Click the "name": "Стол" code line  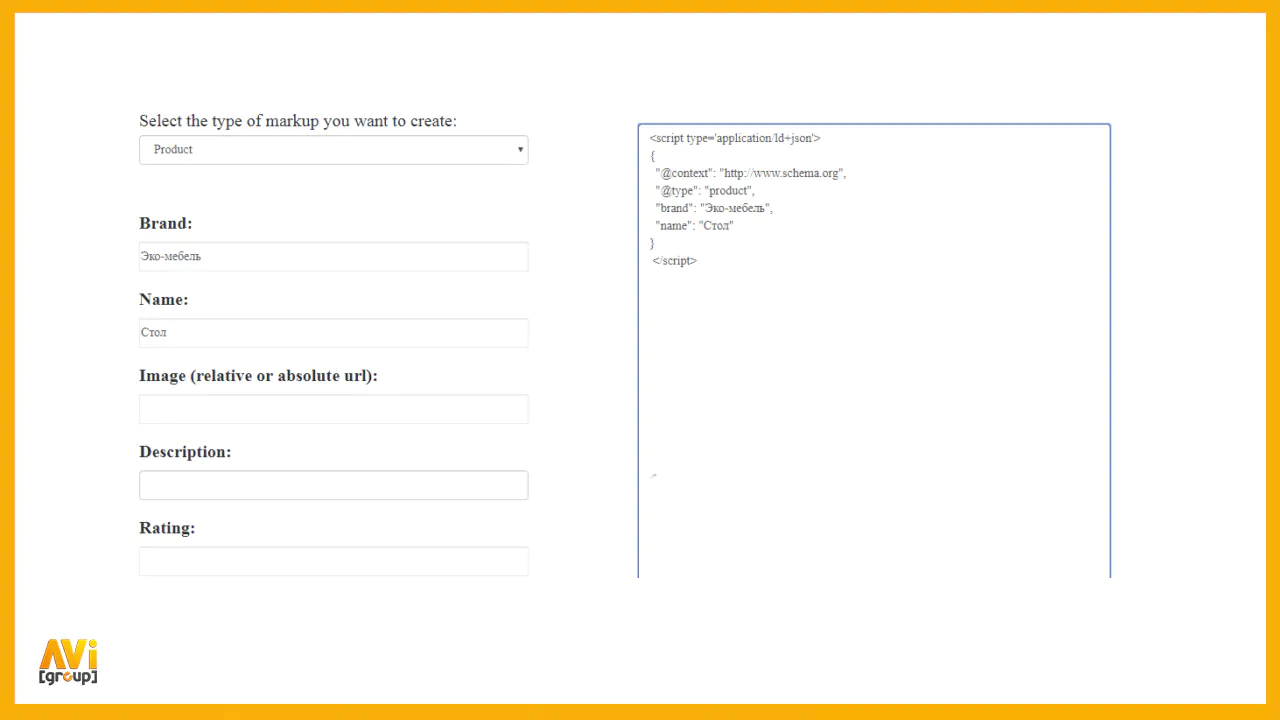click(694, 226)
